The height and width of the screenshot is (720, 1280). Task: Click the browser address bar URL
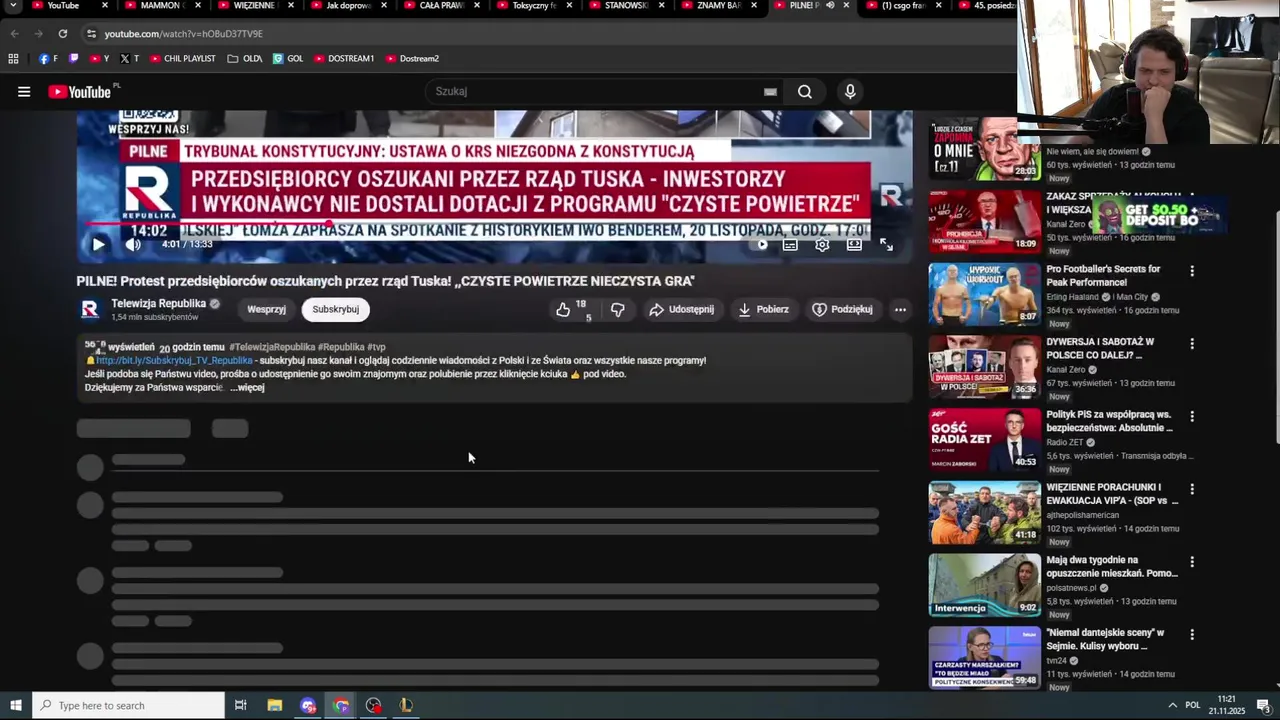[183, 34]
